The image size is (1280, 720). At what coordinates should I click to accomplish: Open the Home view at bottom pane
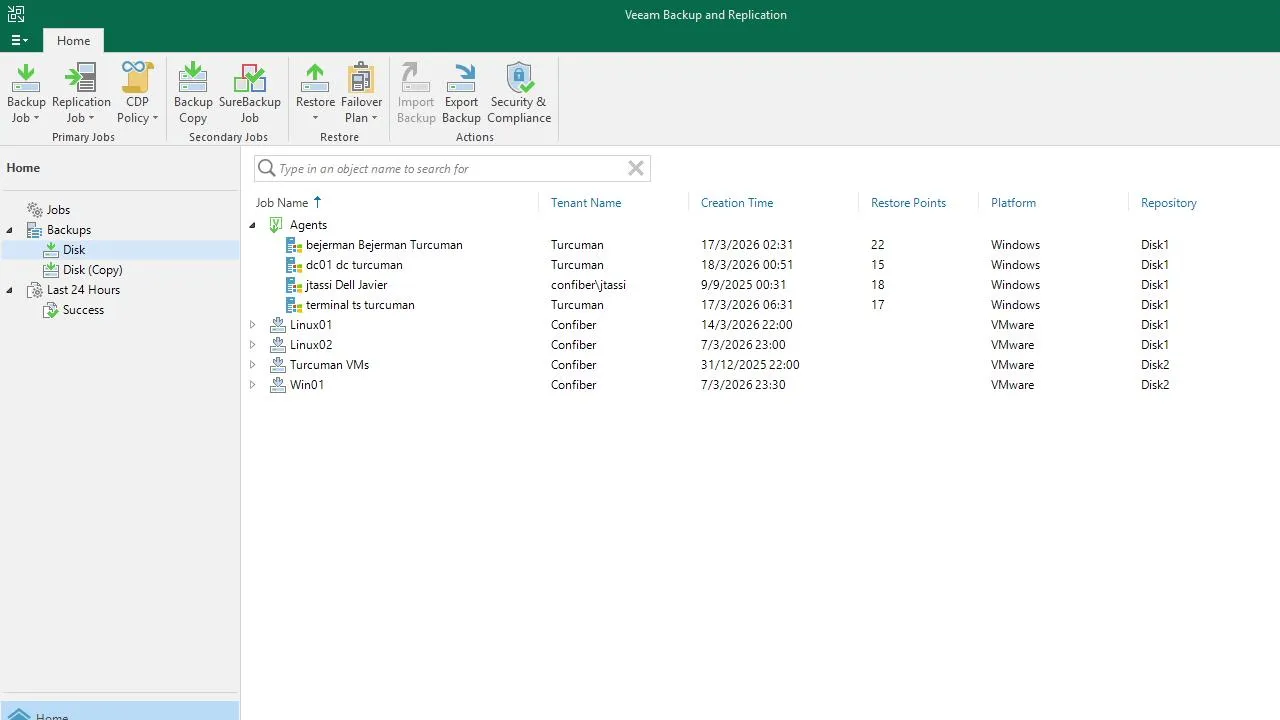[x=119, y=711]
